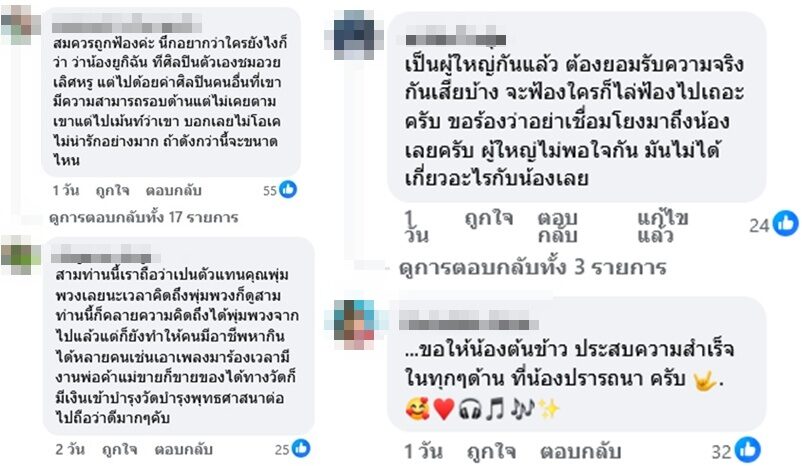Click the 2 วัน timestamp link
The width and height of the screenshot is (802, 466).
[x=70, y=449]
